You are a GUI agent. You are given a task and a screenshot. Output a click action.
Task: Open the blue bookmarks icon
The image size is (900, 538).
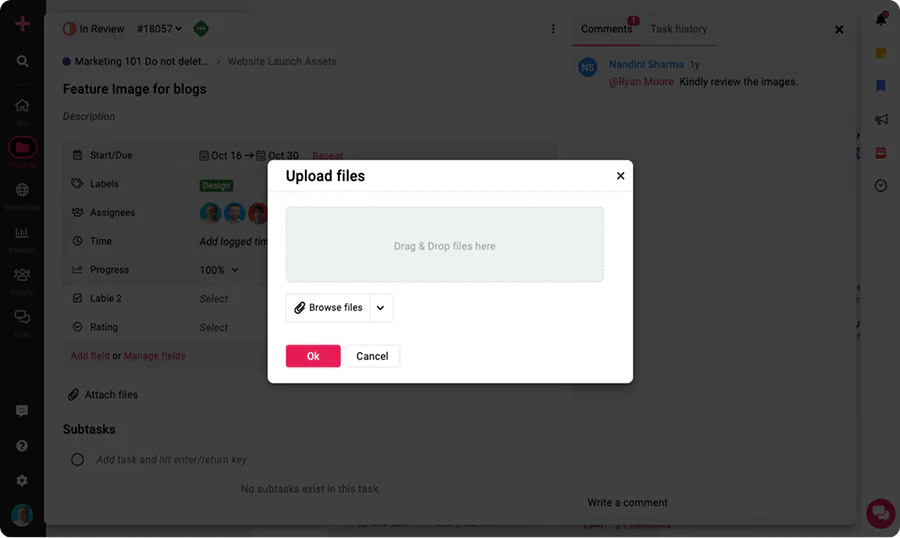881,86
